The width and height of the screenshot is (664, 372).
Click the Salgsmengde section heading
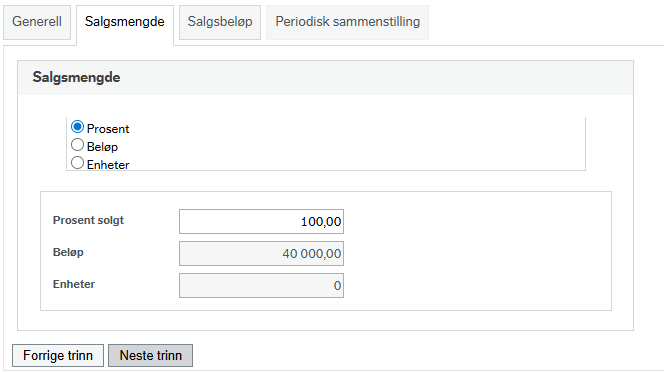tap(76, 78)
